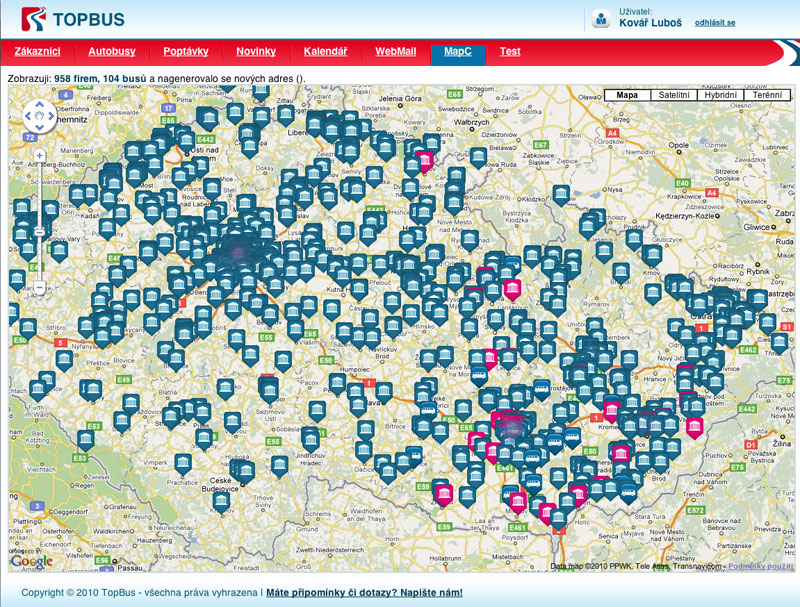Switch map view to Hybridní

[x=721, y=95]
